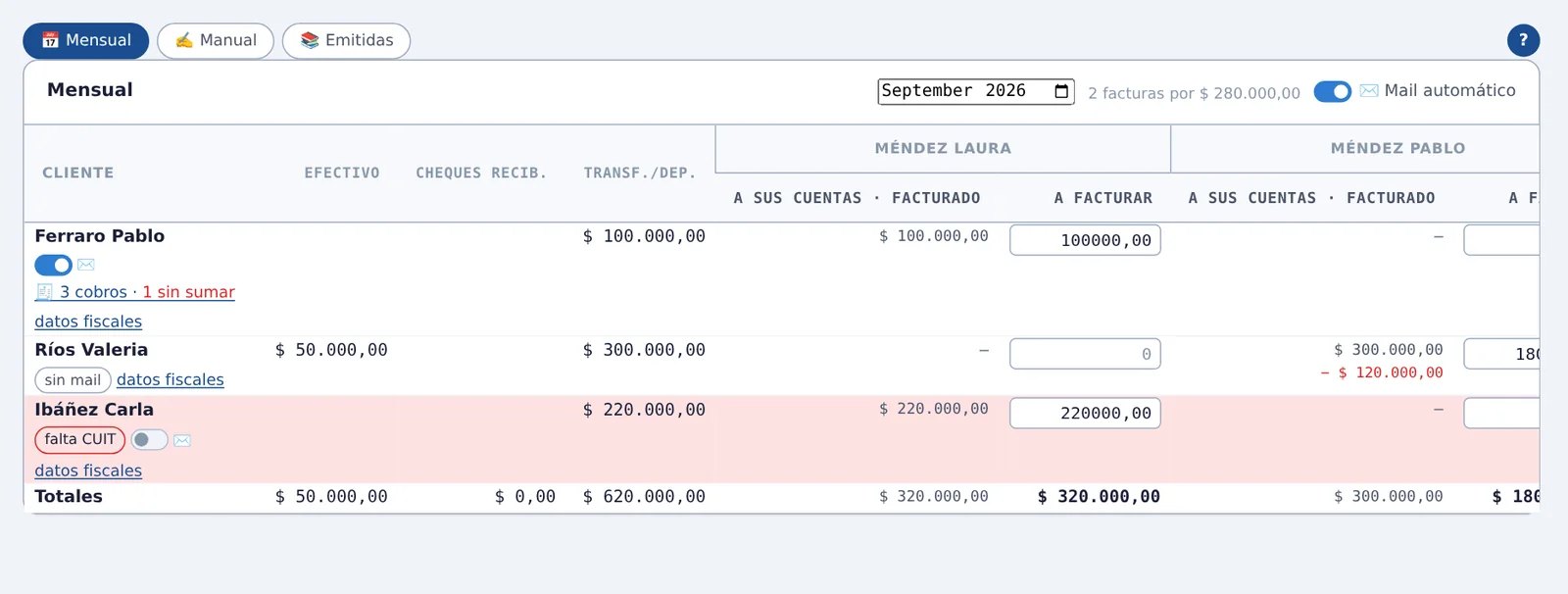Edit Ferraro Pablo's Méndez Laura 'A facturar' amount
This screenshot has height=594, width=1568.
[1086, 240]
